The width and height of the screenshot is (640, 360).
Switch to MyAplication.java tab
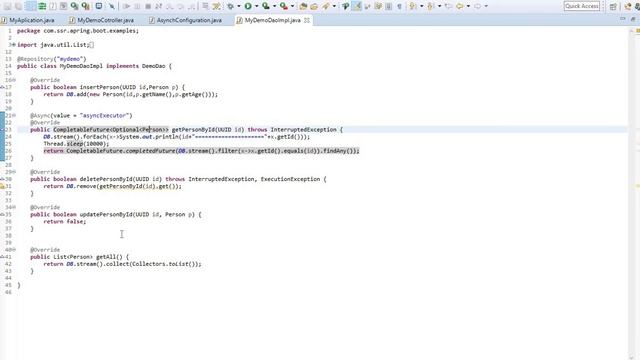28,20
